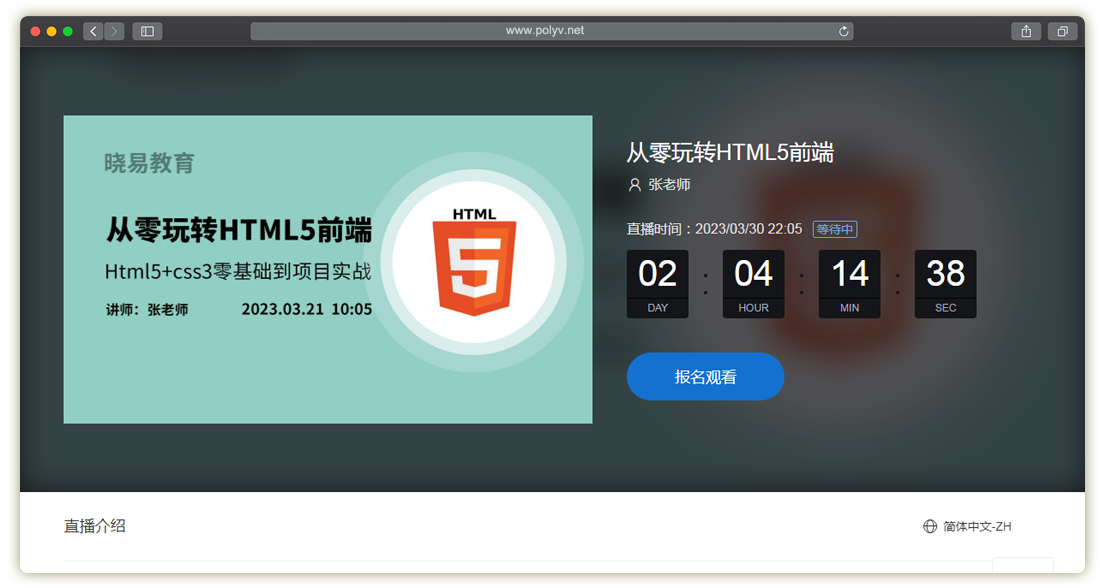The height and width of the screenshot is (588, 1100).
Task: Expand the 简体中文-ZH language selector
Action: click(x=977, y=526)
